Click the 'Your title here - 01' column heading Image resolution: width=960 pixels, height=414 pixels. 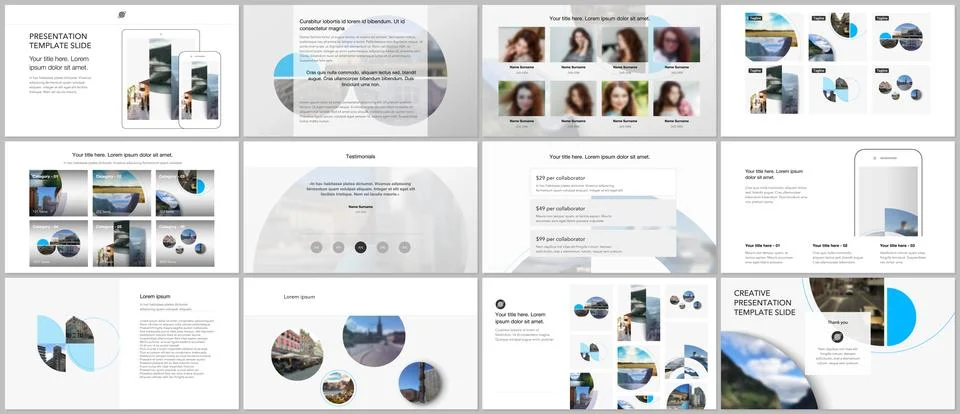(763, 245)
